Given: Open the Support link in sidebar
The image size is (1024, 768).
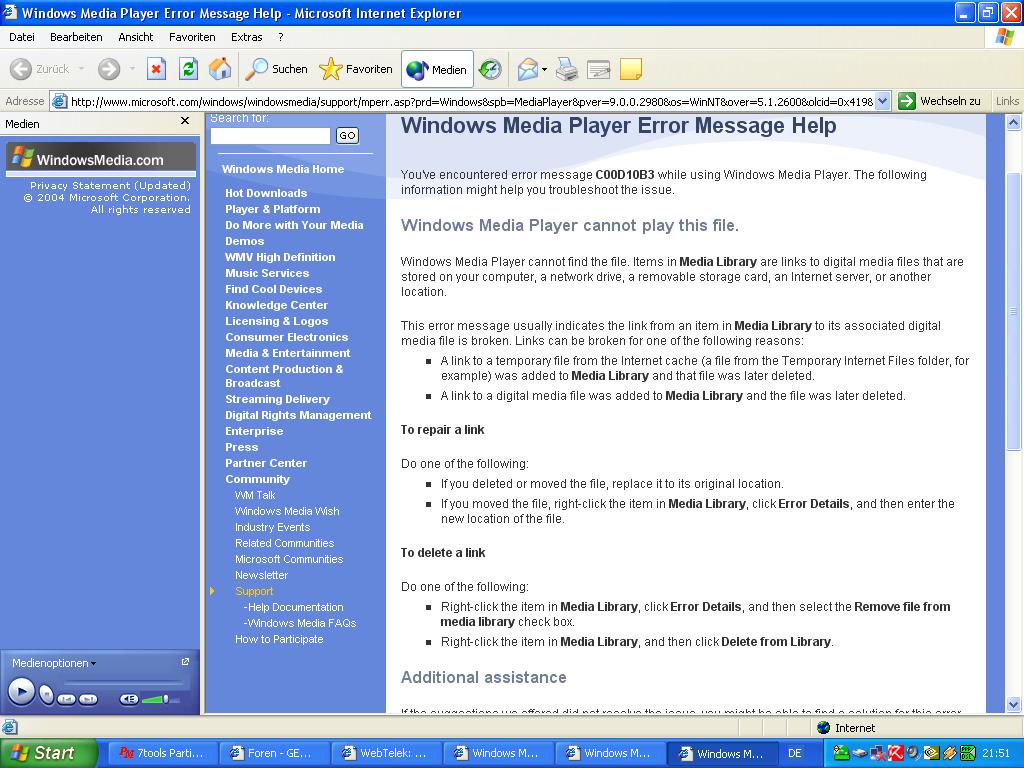Looking at the screenshot, I should pos(254,591).
